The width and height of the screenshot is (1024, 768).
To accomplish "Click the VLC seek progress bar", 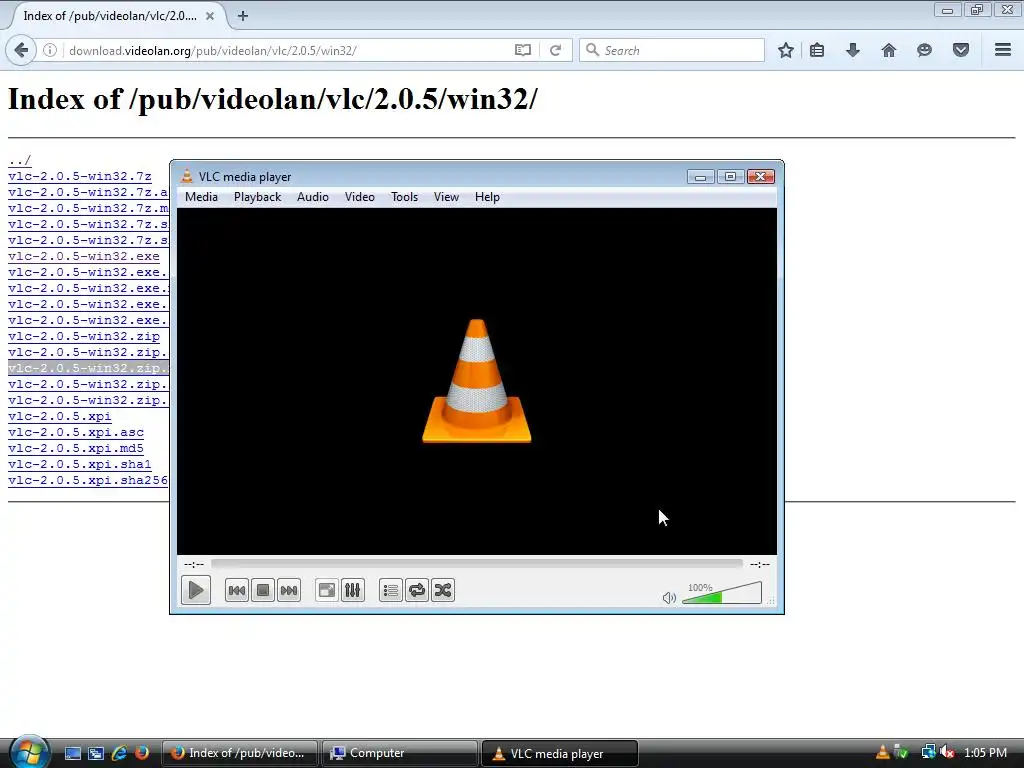I will [477, 564].
